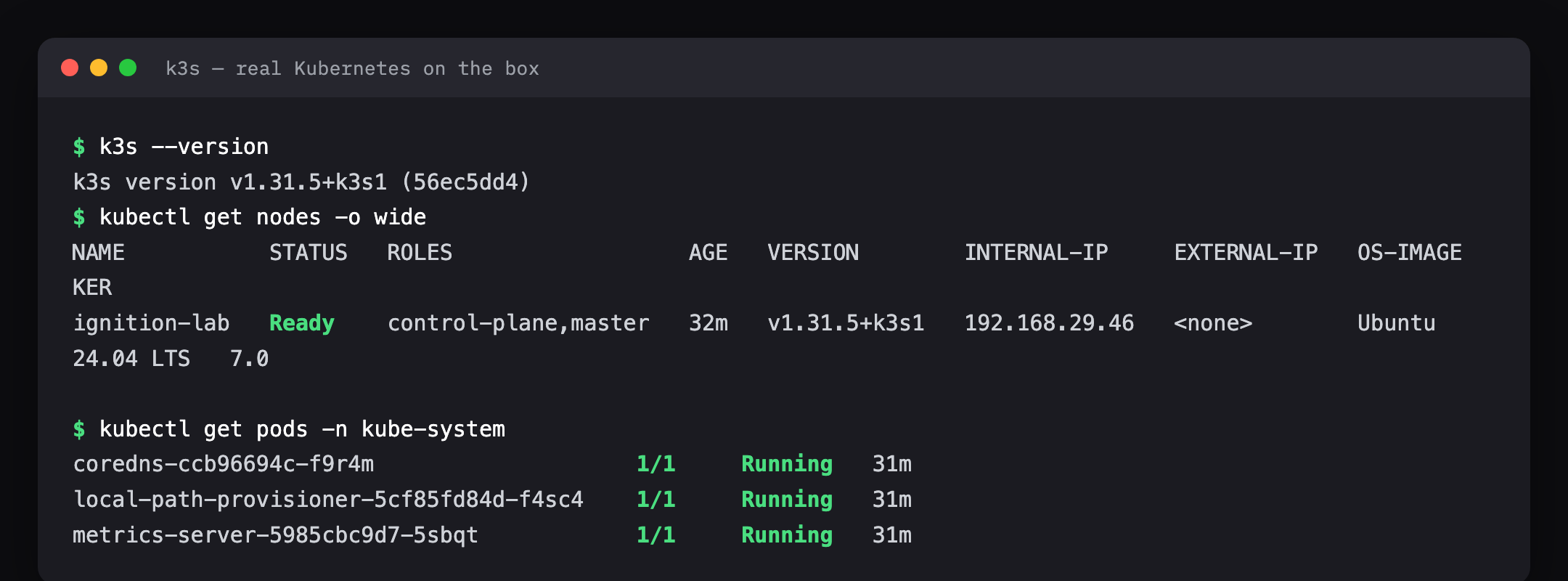Click the pod 'coredns-ccb96694c-f9r4m'
Viewport: 1568px width, 581px height.
(224, 464)
